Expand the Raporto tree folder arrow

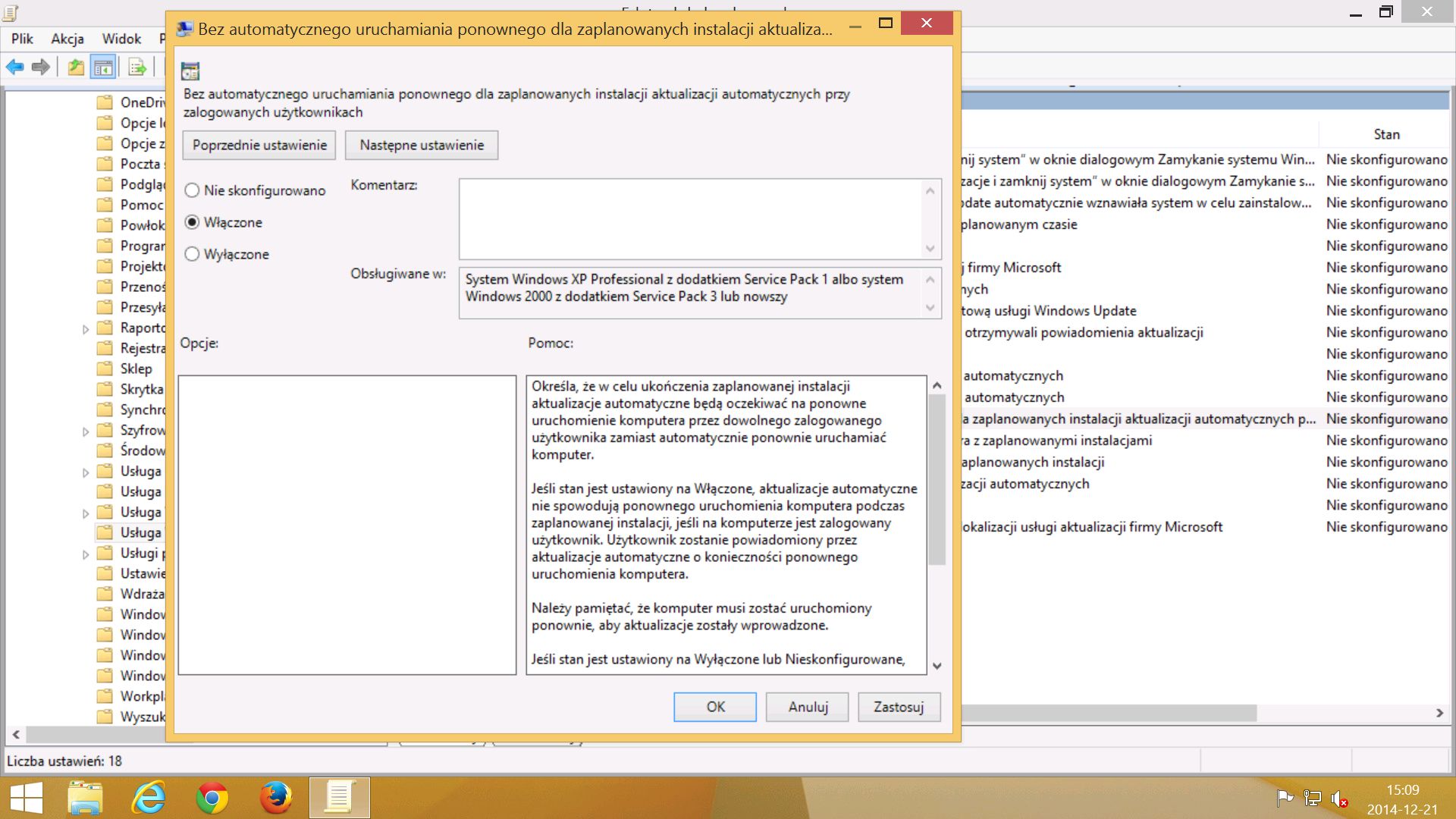click(x=86, y=329)
